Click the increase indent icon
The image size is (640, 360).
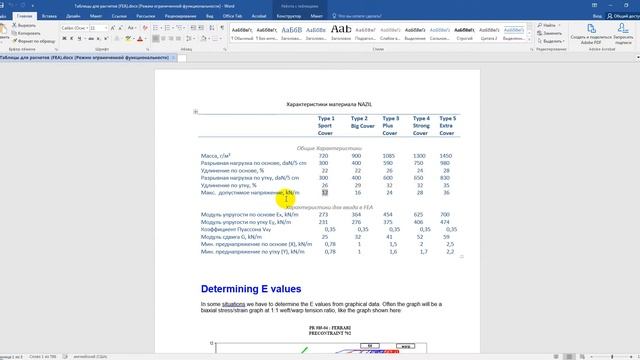click(201, 28)
